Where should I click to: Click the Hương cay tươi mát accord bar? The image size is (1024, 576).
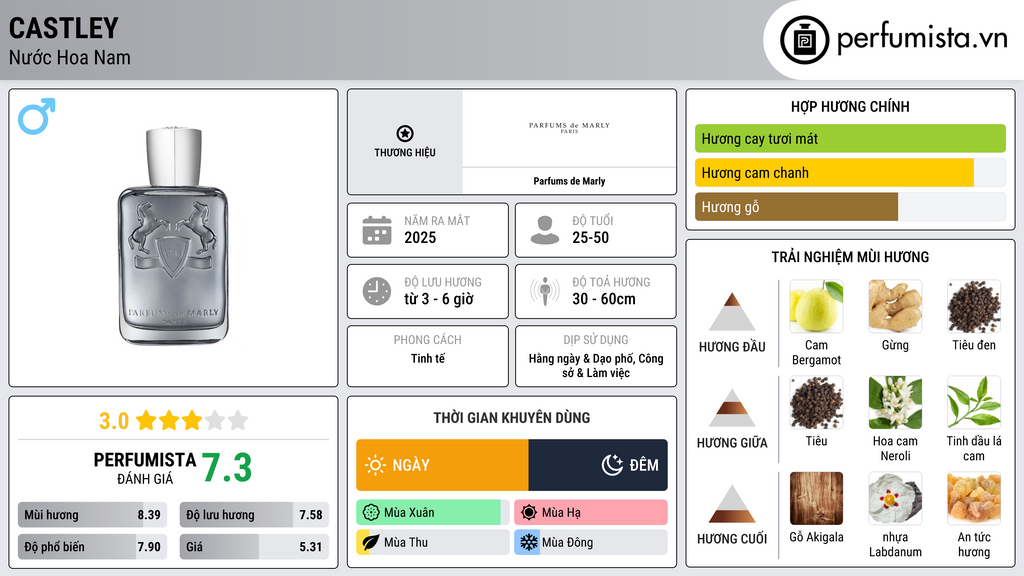tap(849, 139)
